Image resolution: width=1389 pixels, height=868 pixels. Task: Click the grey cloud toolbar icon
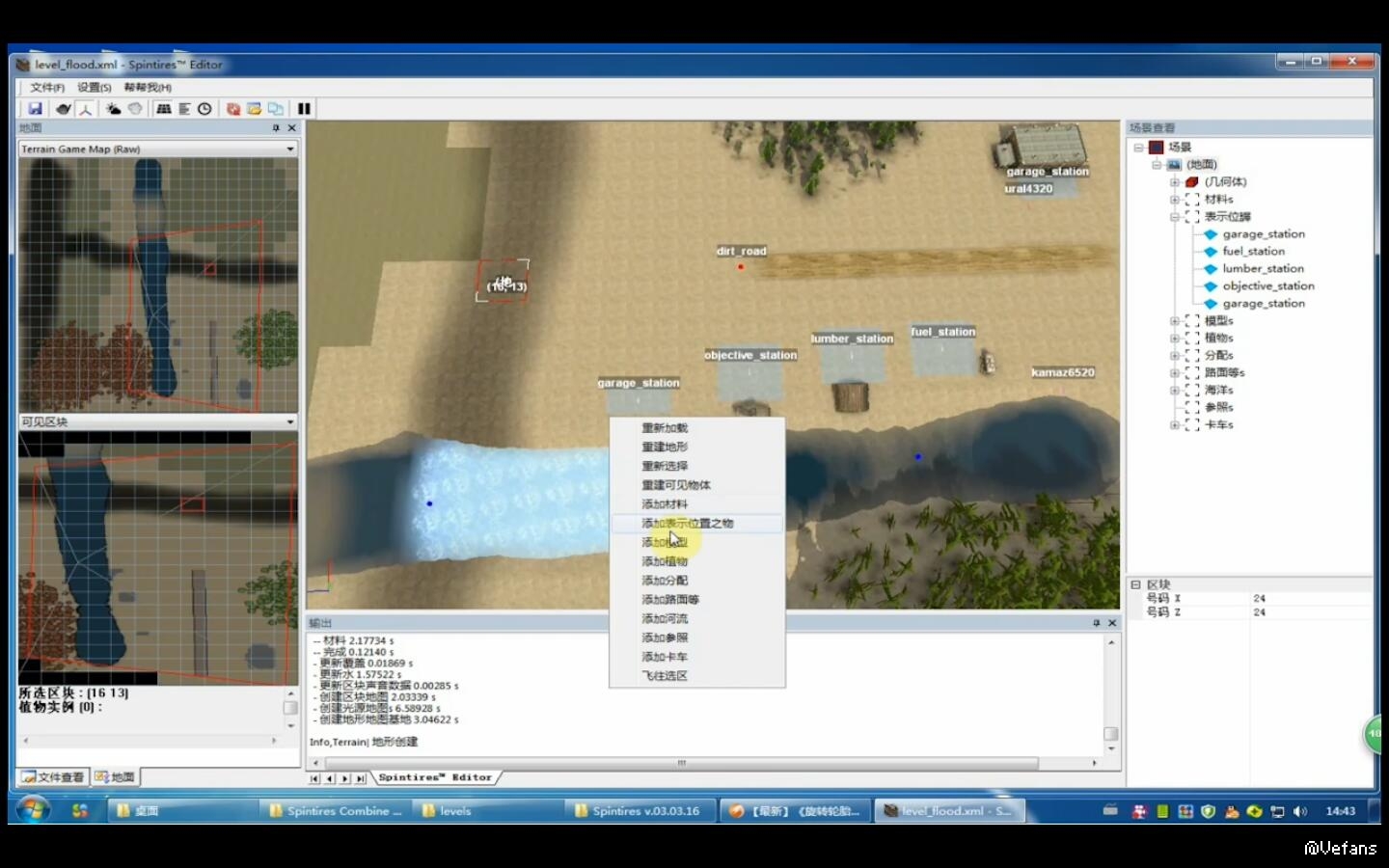pos(135,109)
